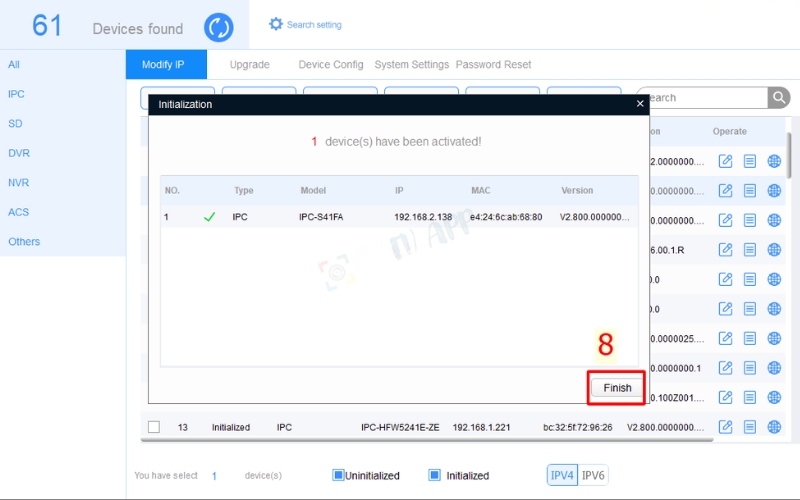
Task: Open the Device Config tab
Action: (x=331, y=64)
